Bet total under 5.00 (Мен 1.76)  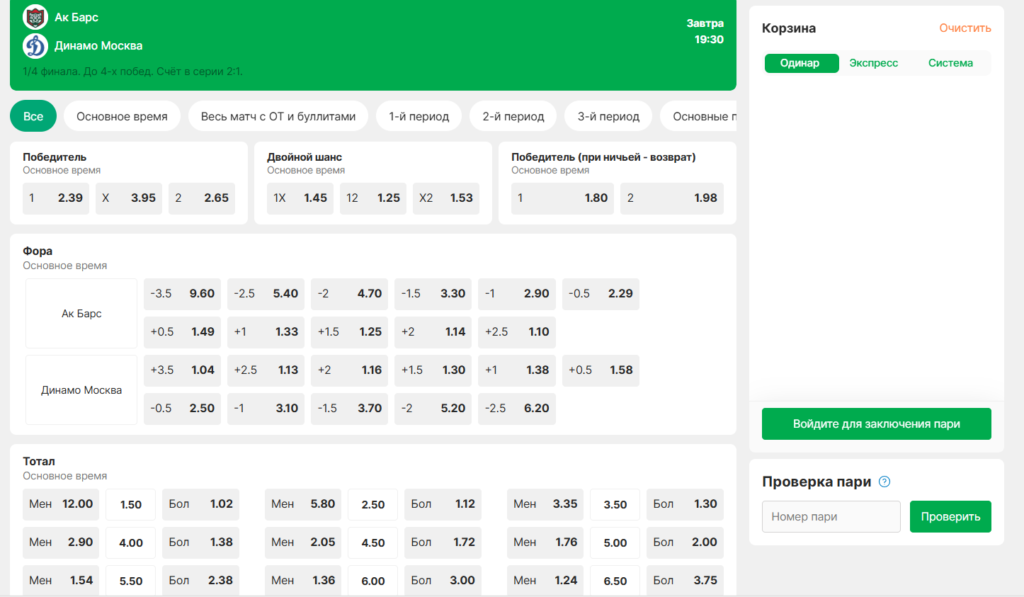(545, 542)
